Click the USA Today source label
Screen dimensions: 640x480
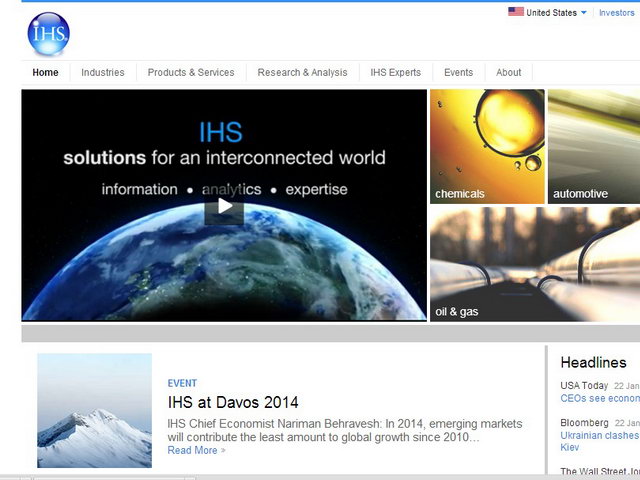coord(584,386)
